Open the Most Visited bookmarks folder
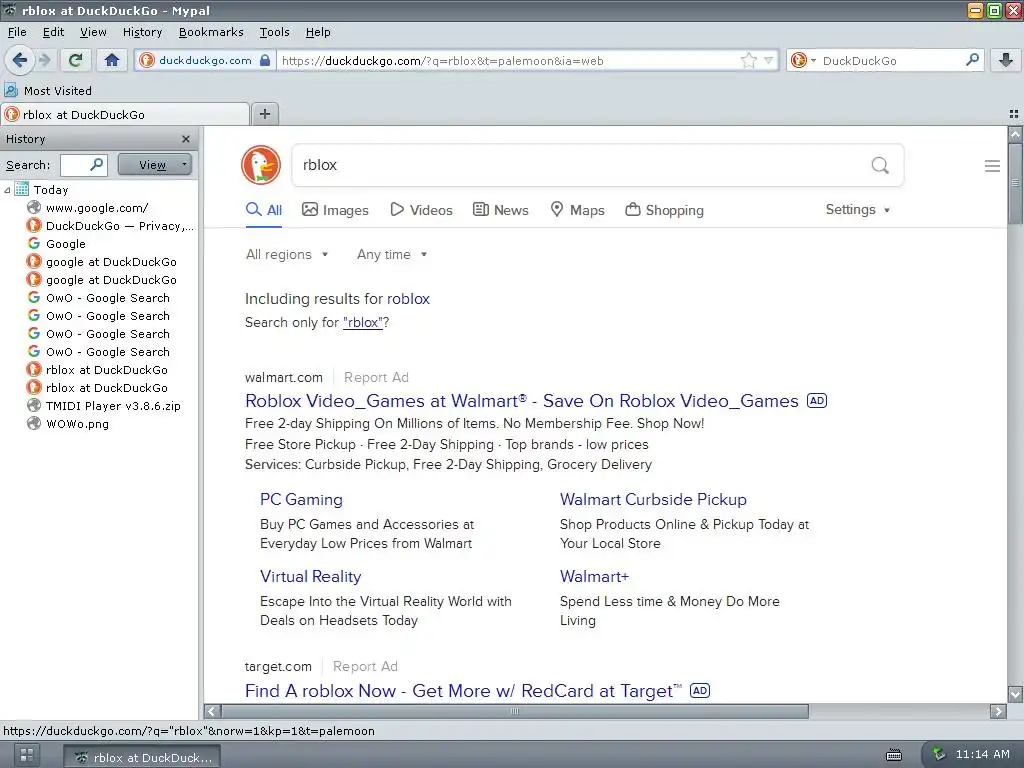Viewport: 1024px width, 768px height. 48,91
